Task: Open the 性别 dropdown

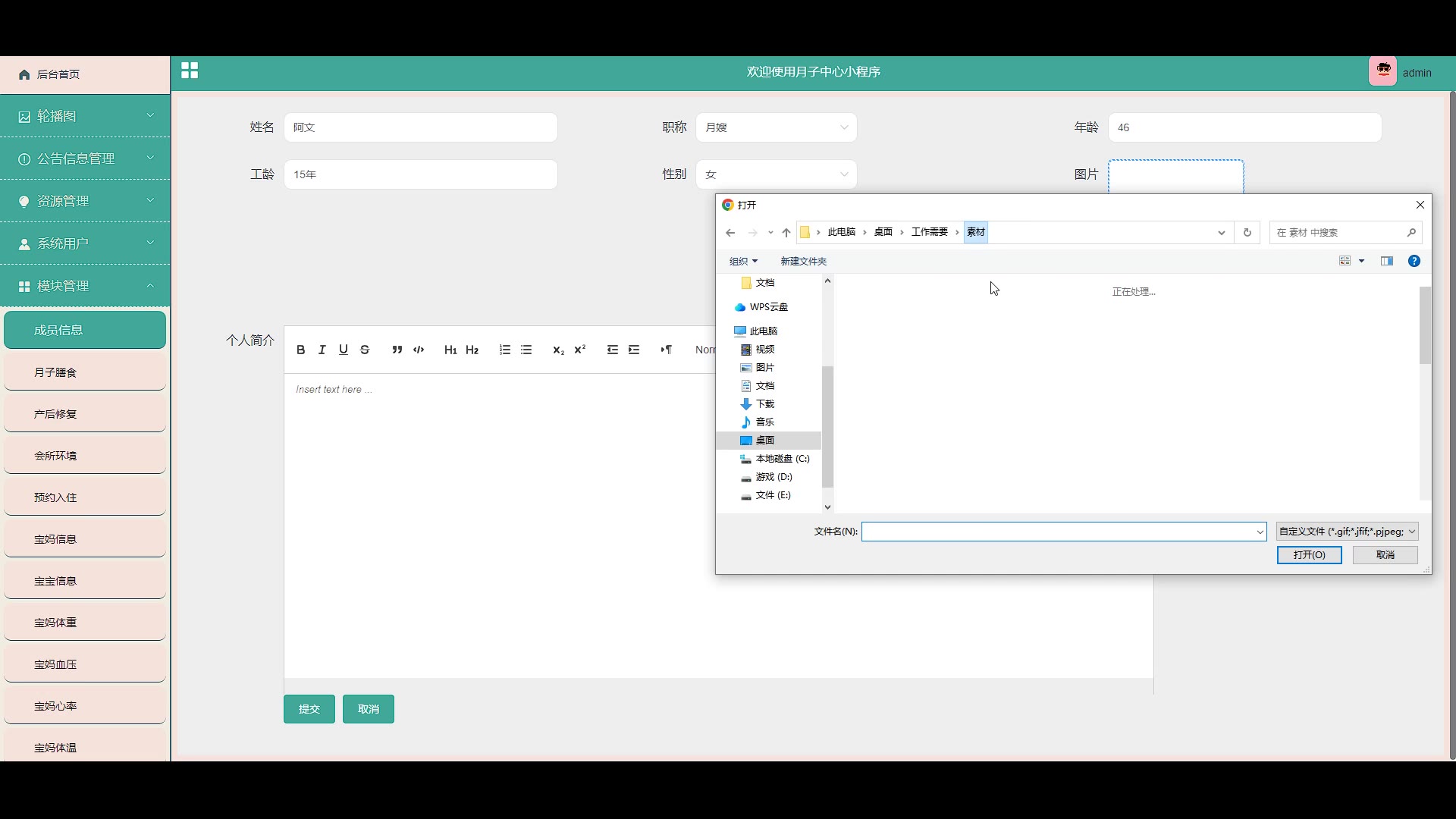Action: [x=776, y=174]
